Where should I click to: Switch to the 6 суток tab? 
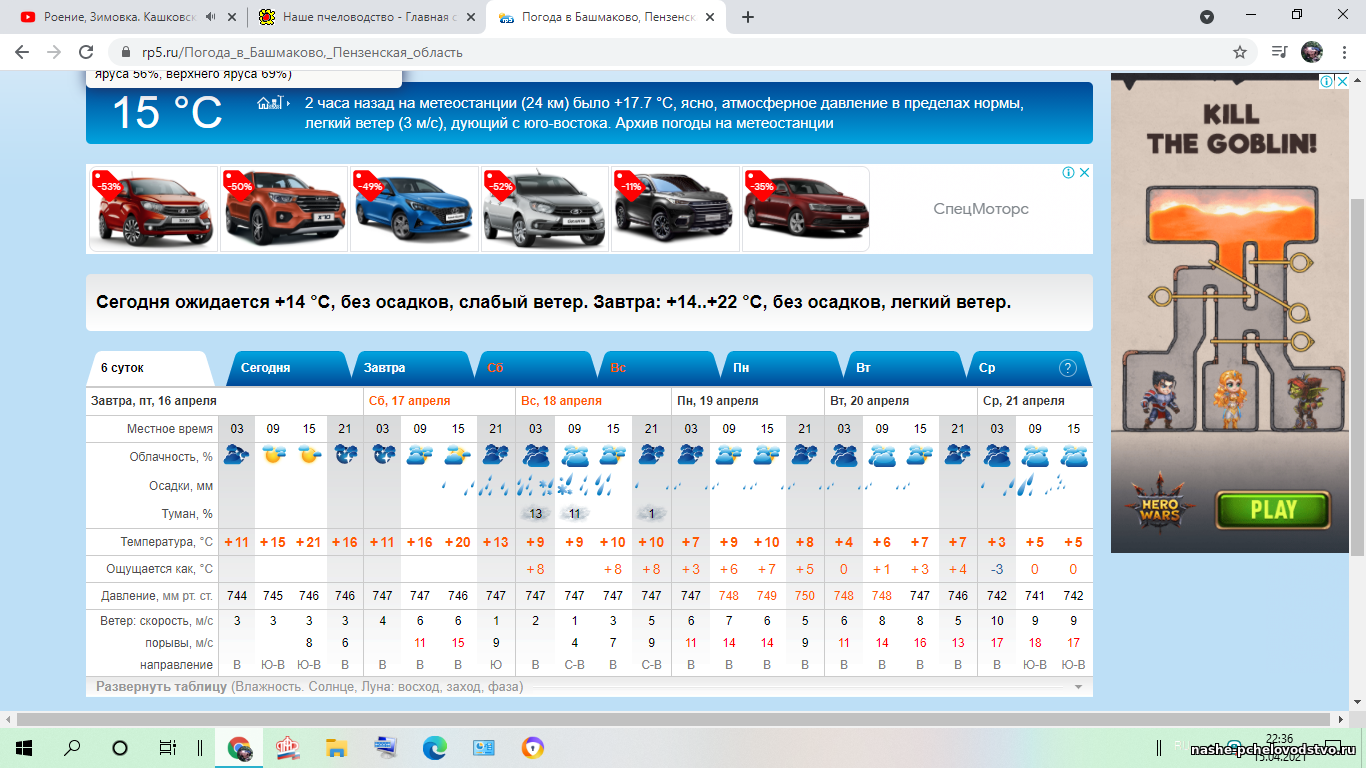point(149,368)
